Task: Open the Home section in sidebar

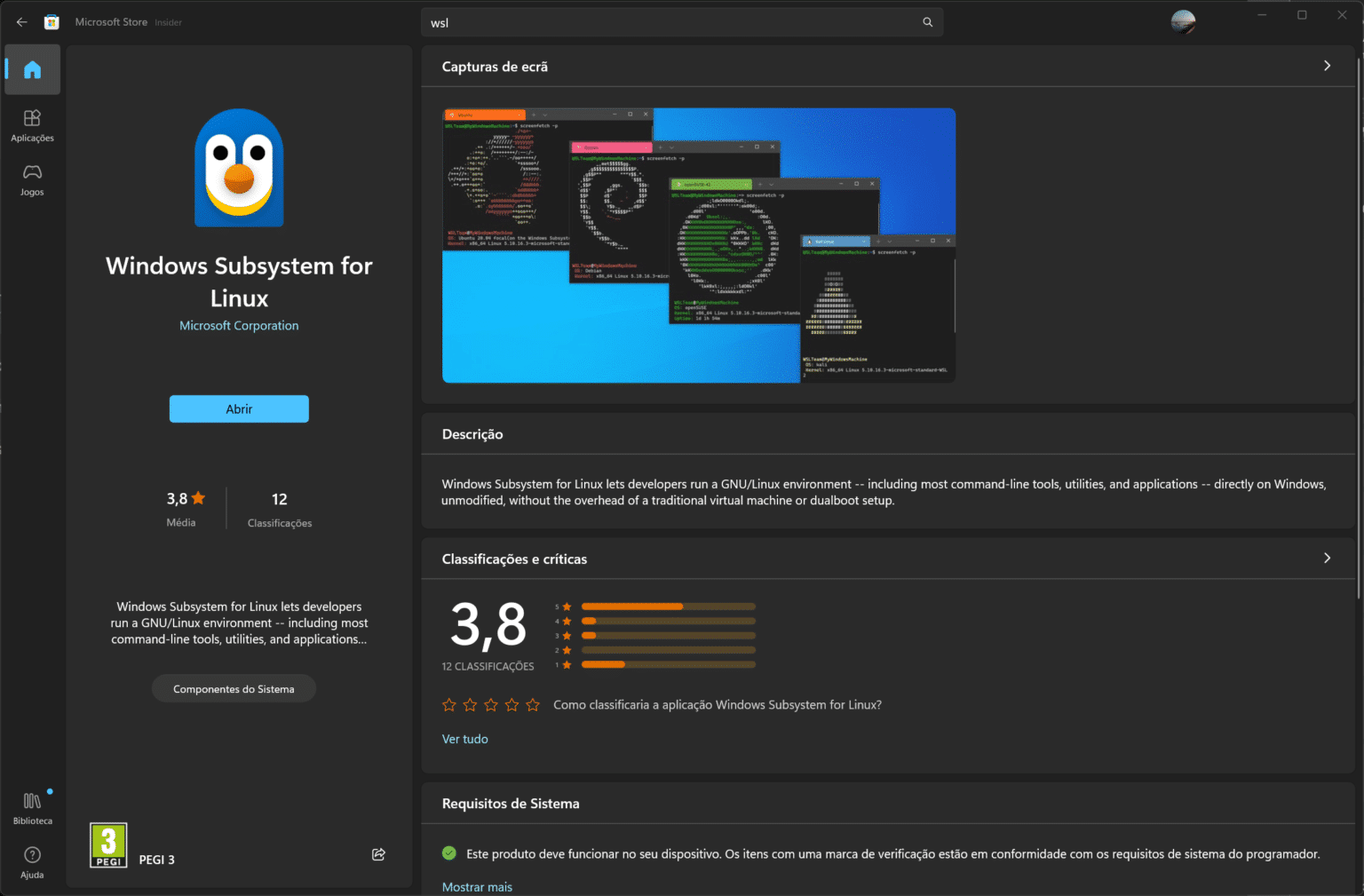Action: pyautogui.click(x=32, y=69)
